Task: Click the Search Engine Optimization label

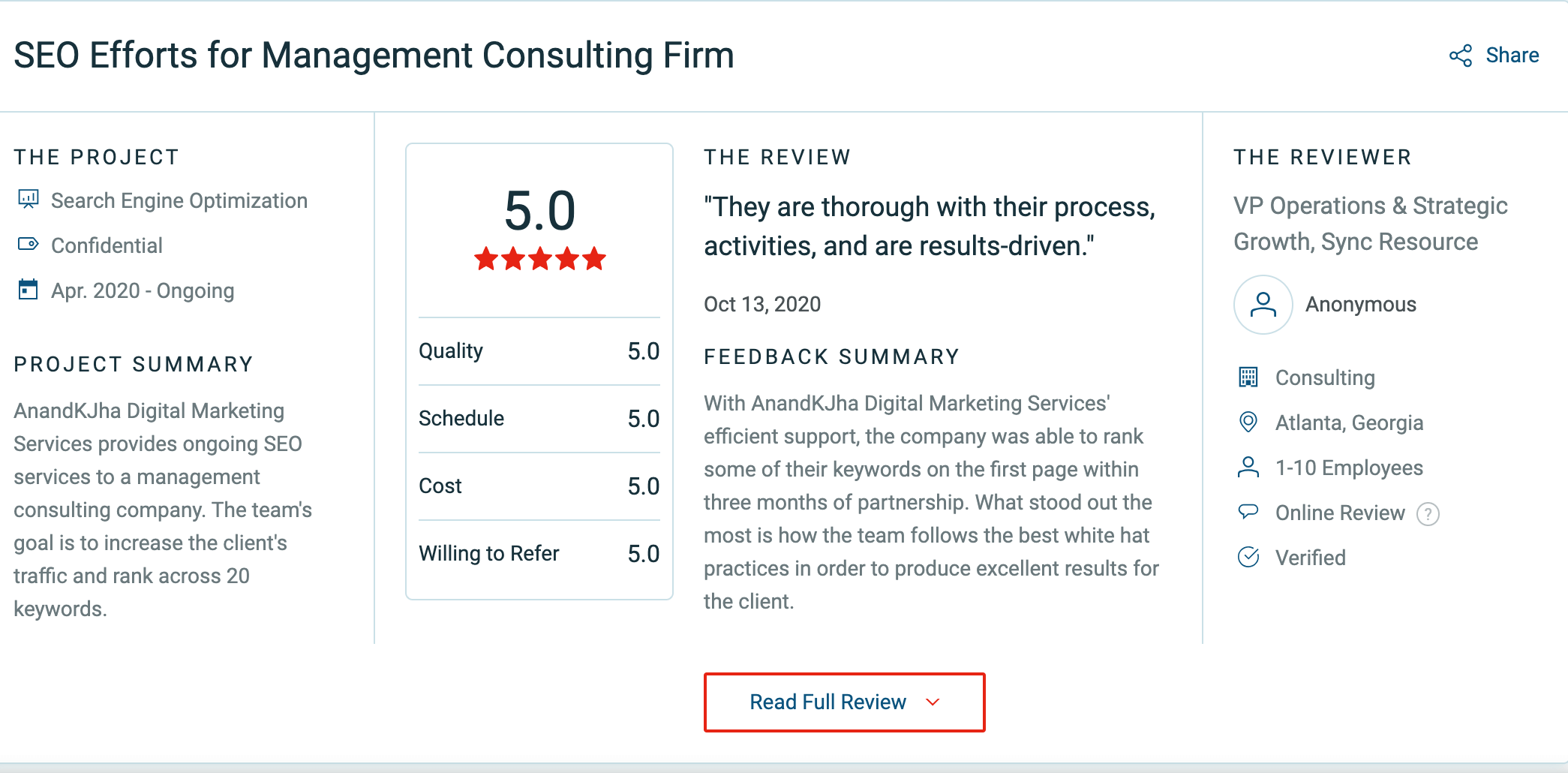Action: [179, 200]
